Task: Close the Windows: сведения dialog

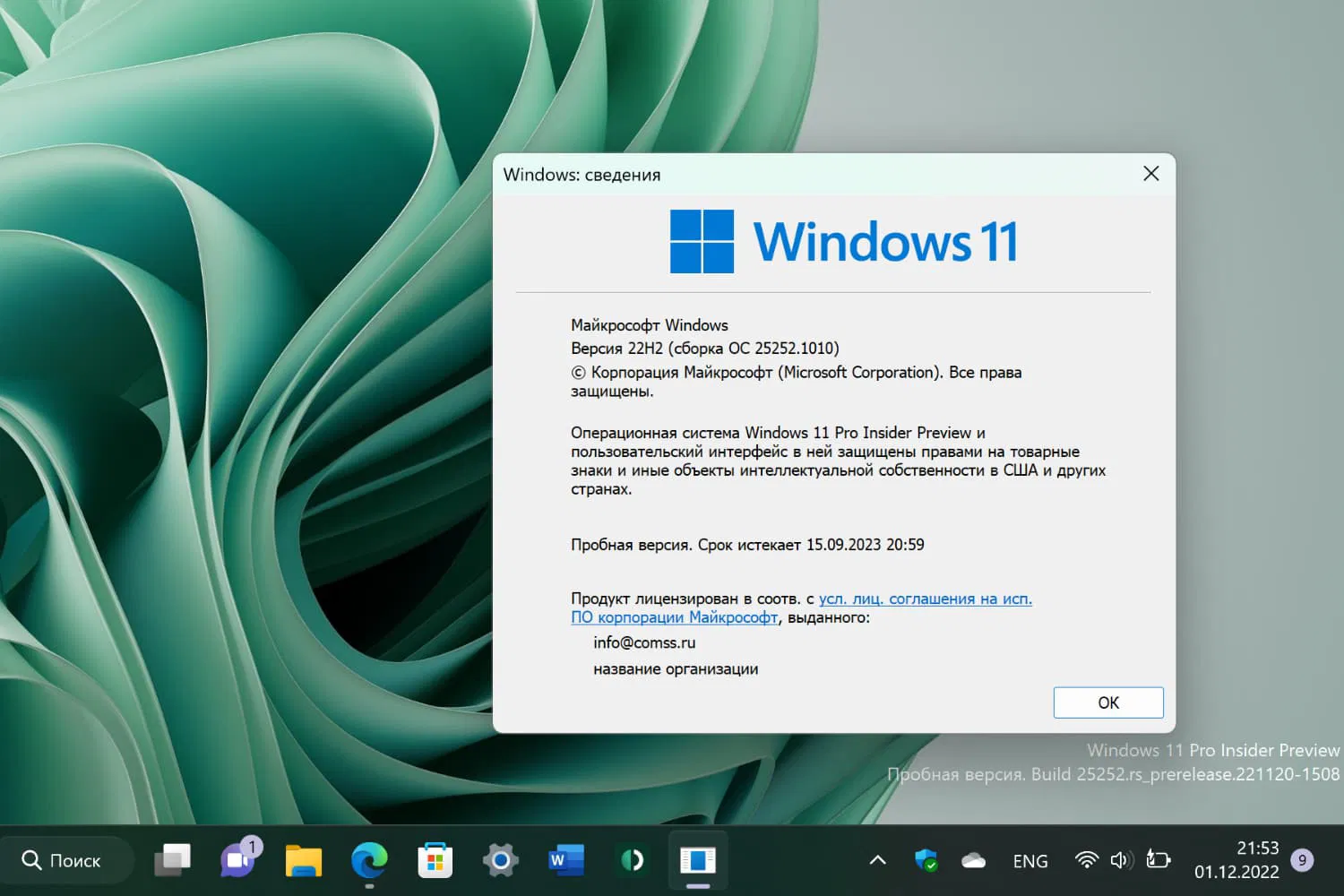Action: pos(1151,174)
